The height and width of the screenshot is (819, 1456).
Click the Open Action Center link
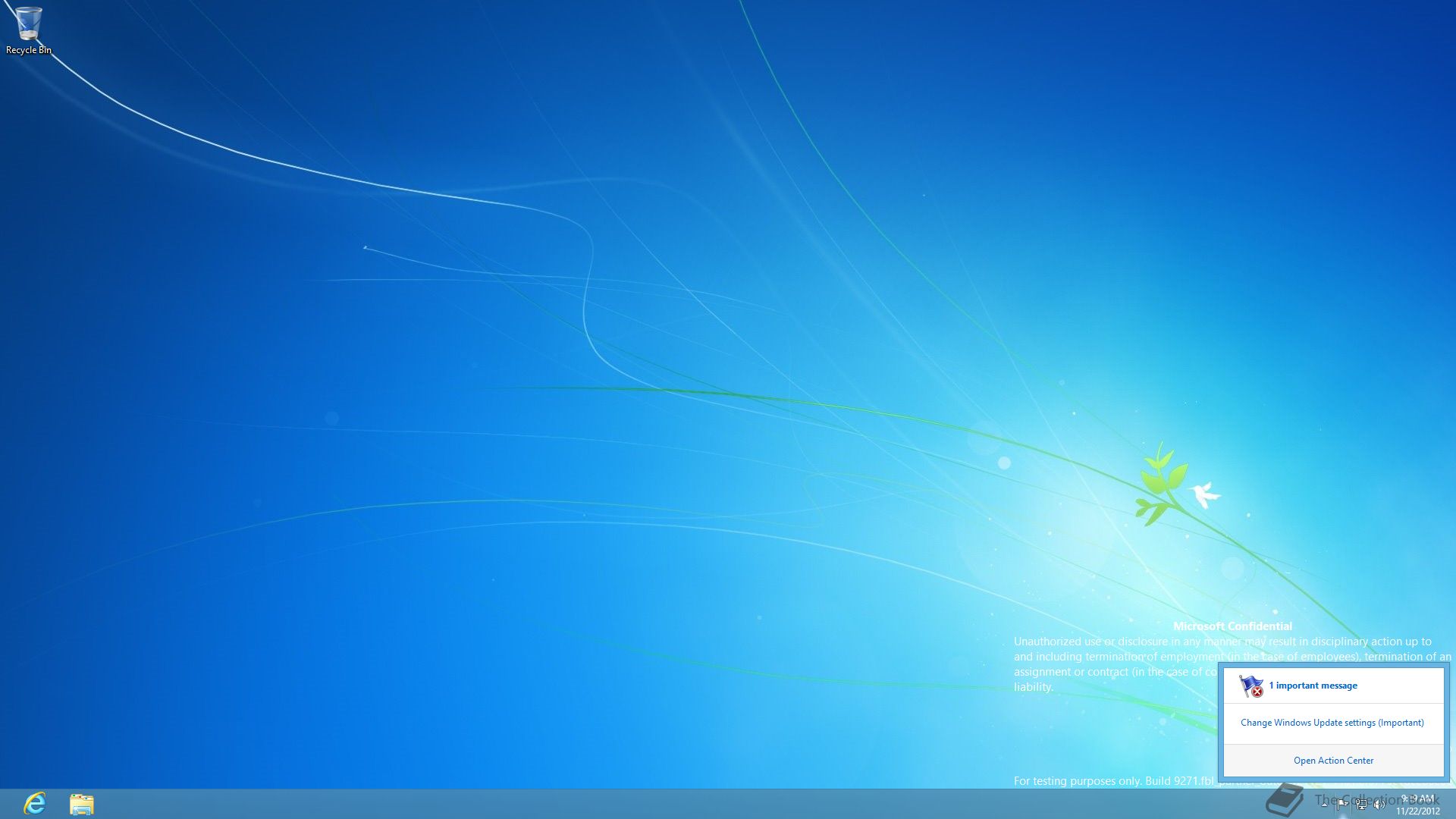1333,761
